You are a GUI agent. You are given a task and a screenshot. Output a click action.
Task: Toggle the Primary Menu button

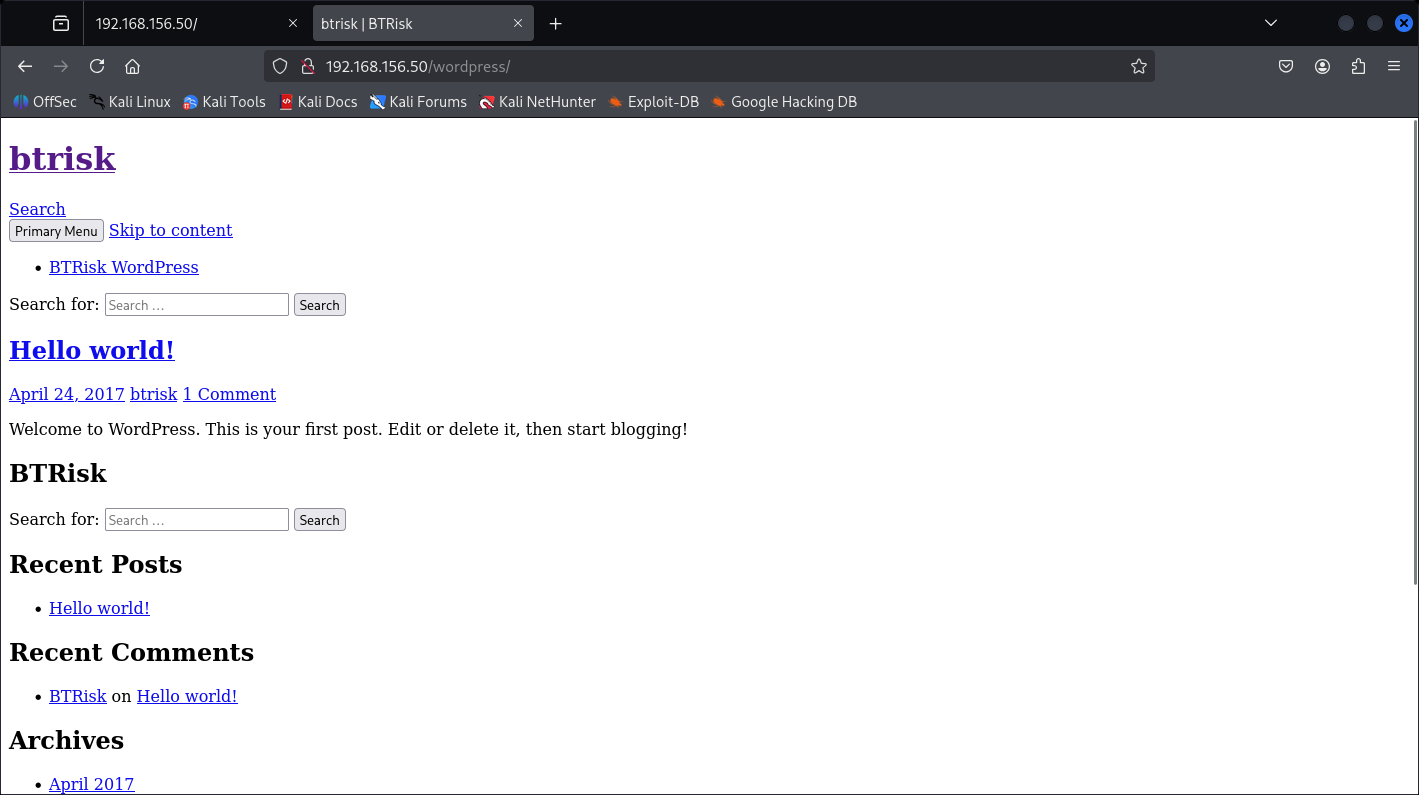[x=56, y=231]
